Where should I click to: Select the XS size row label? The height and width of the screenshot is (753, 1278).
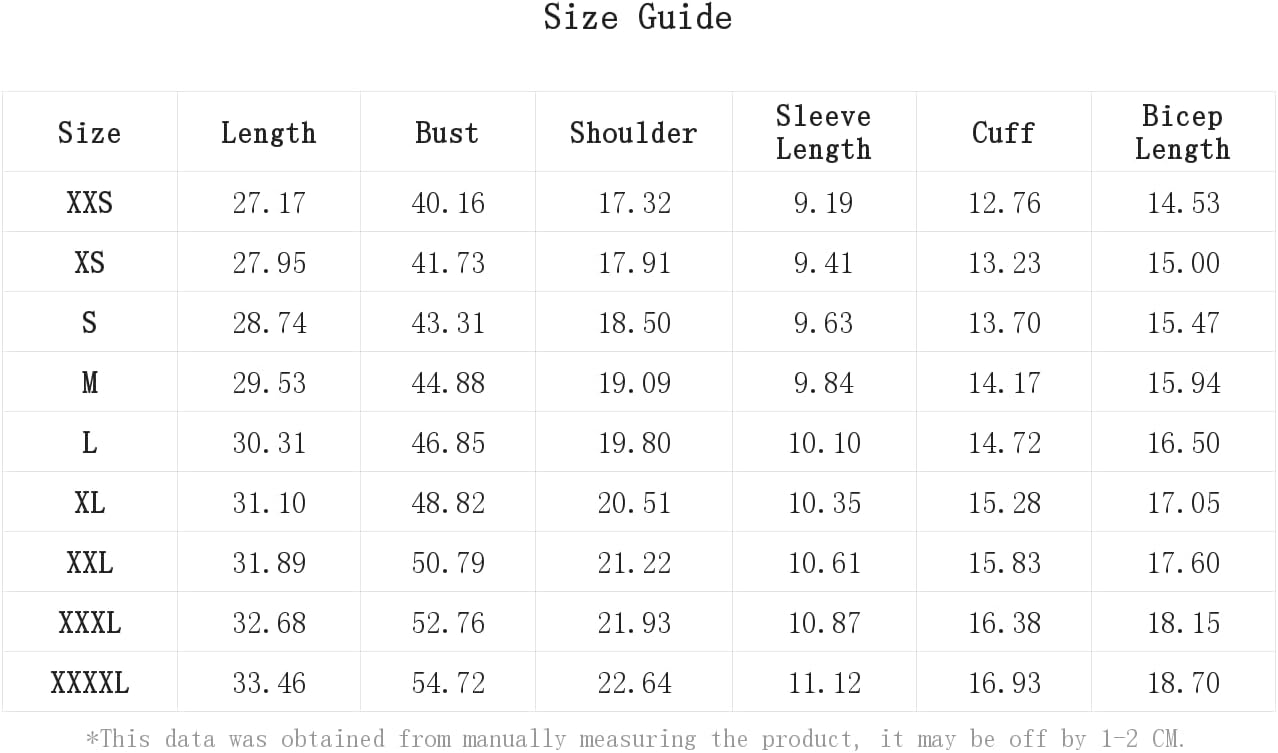89,263
